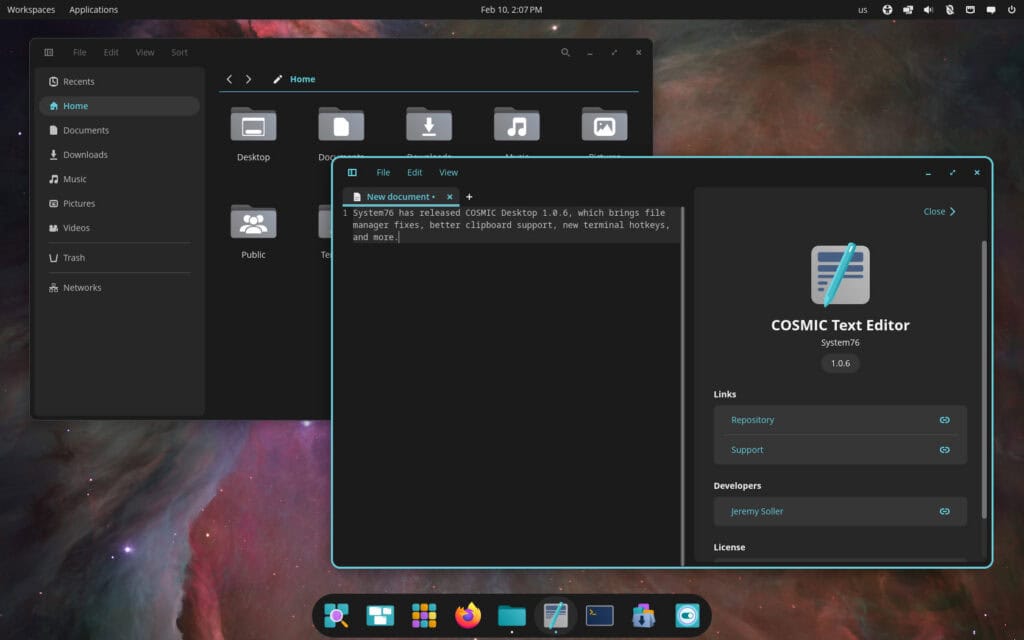This screenshot has height=640, width=1024.
Task: Open Firefox from the dock
Action: tap(467, 615)
